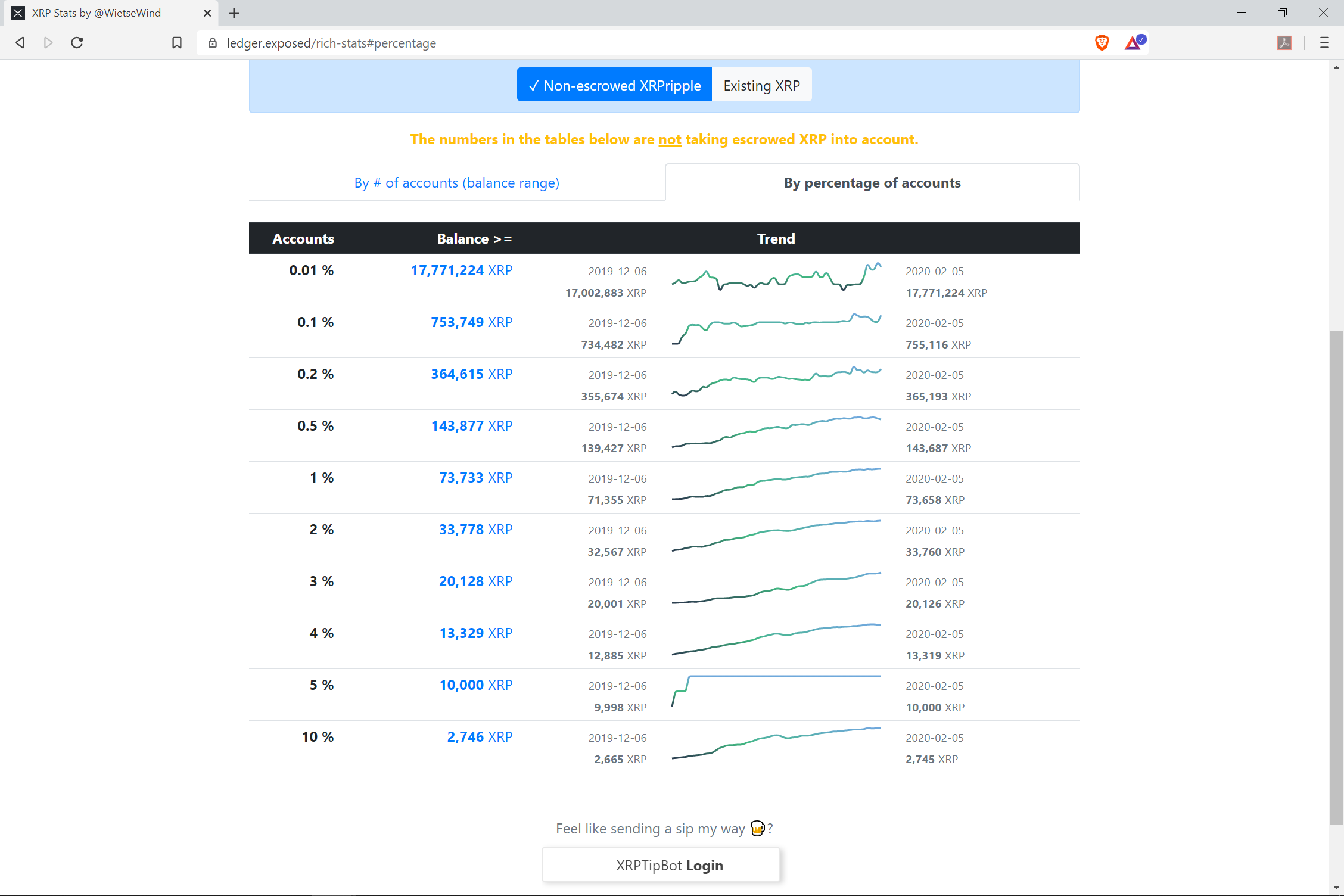Click the XRP favicon on the tab

pos(18,13)
